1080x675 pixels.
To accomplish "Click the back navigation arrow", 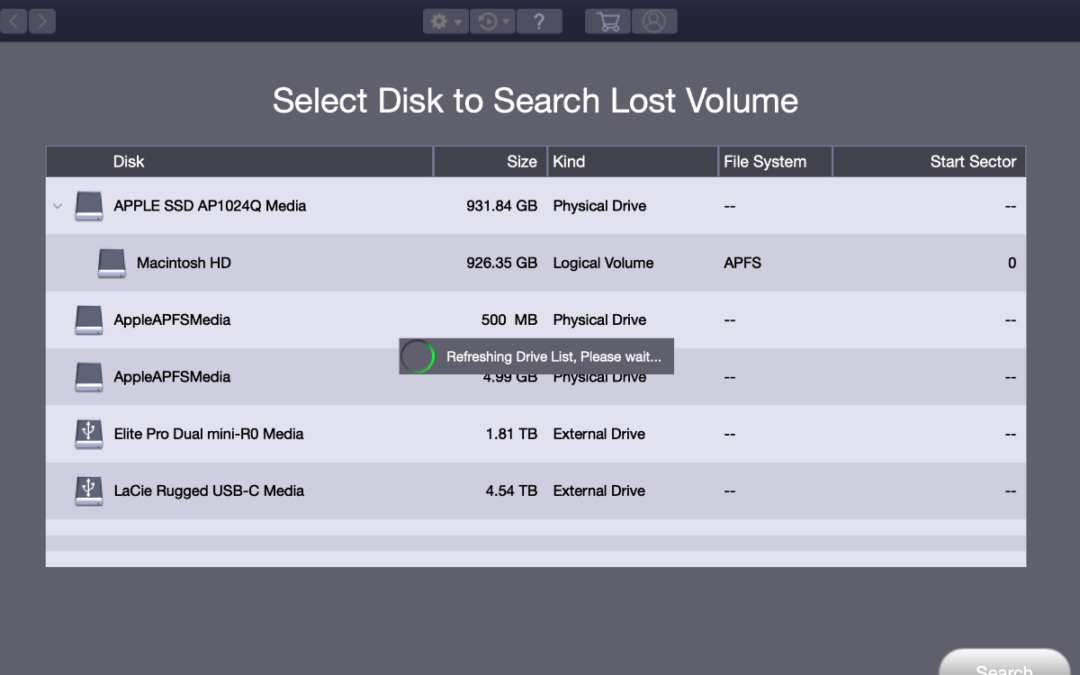I will (x=13, y=20).
